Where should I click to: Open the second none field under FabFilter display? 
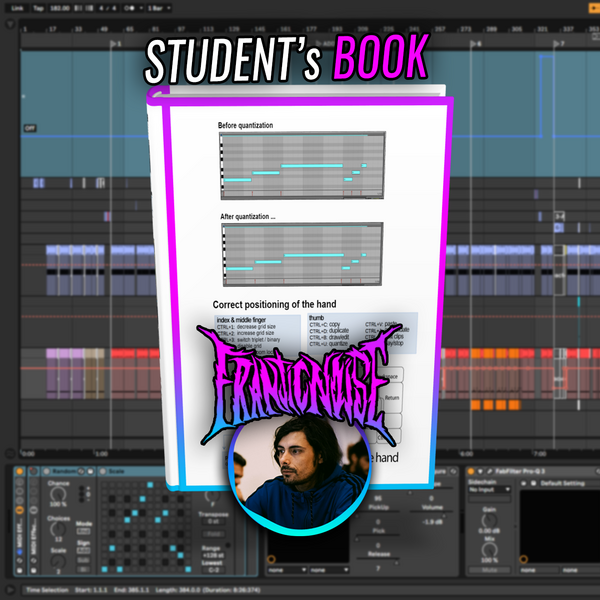tap(580, 570)
